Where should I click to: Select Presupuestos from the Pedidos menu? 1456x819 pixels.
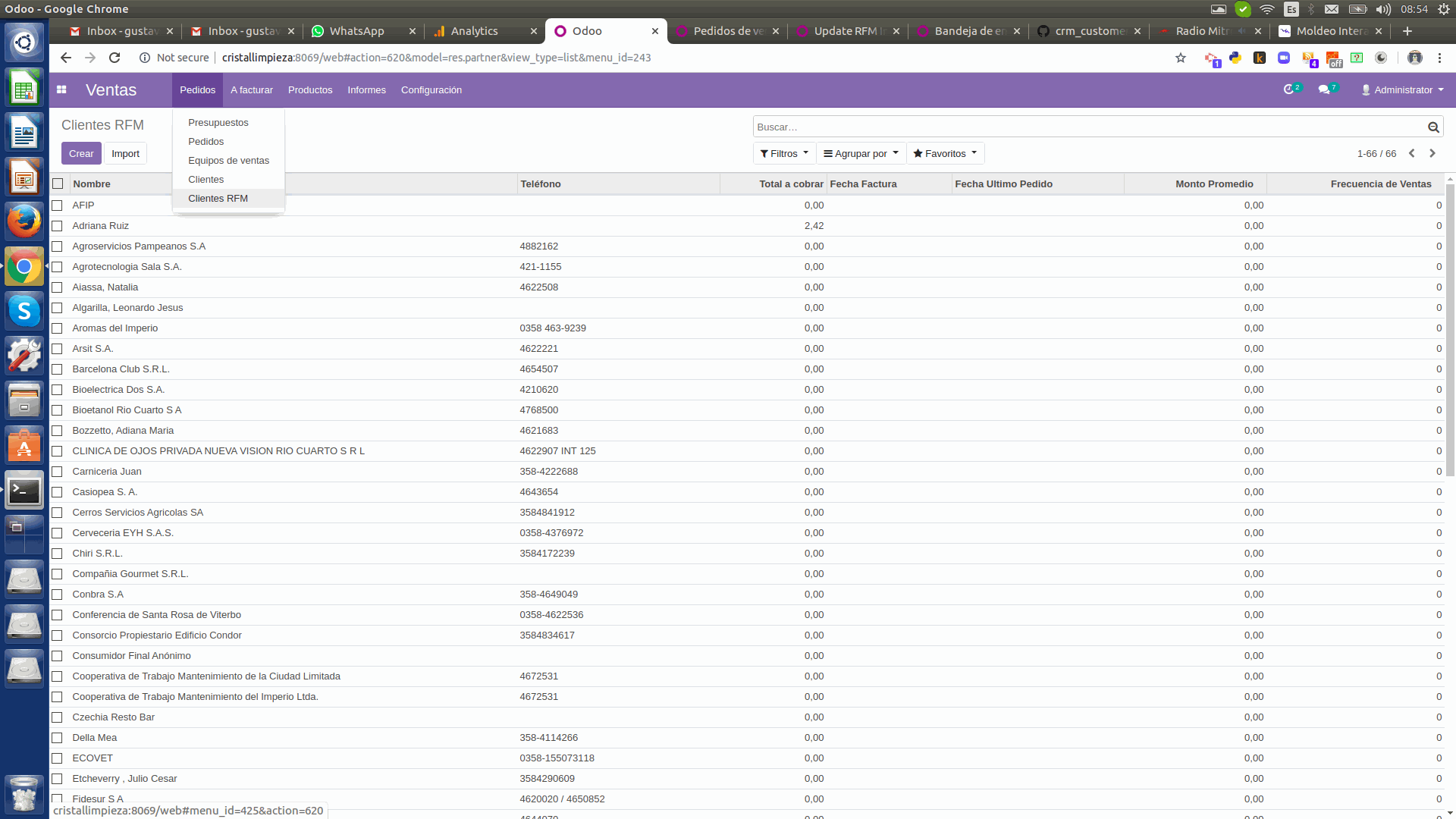click(228, 123)
